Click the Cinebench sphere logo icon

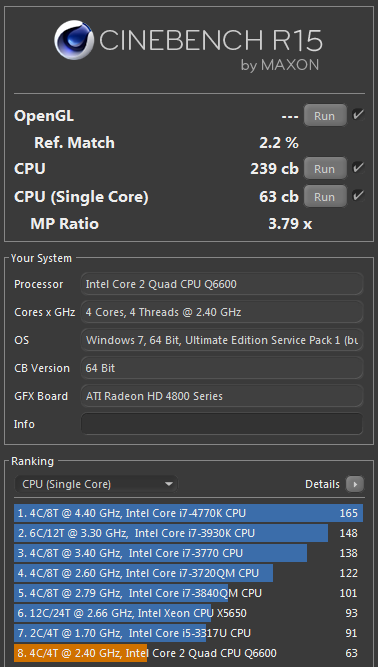pos(74,40)
